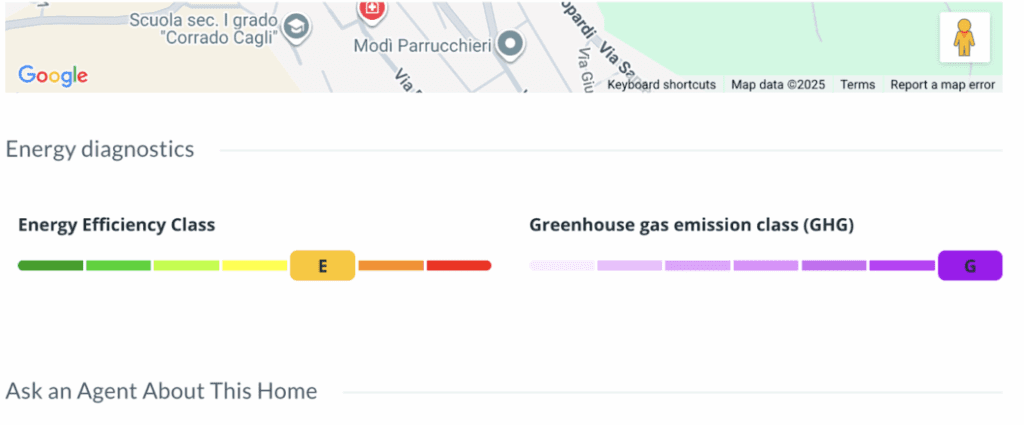Screen dimensions: 1024x425
Task: Click the Energy diagnostics heading
Action: 100,150
